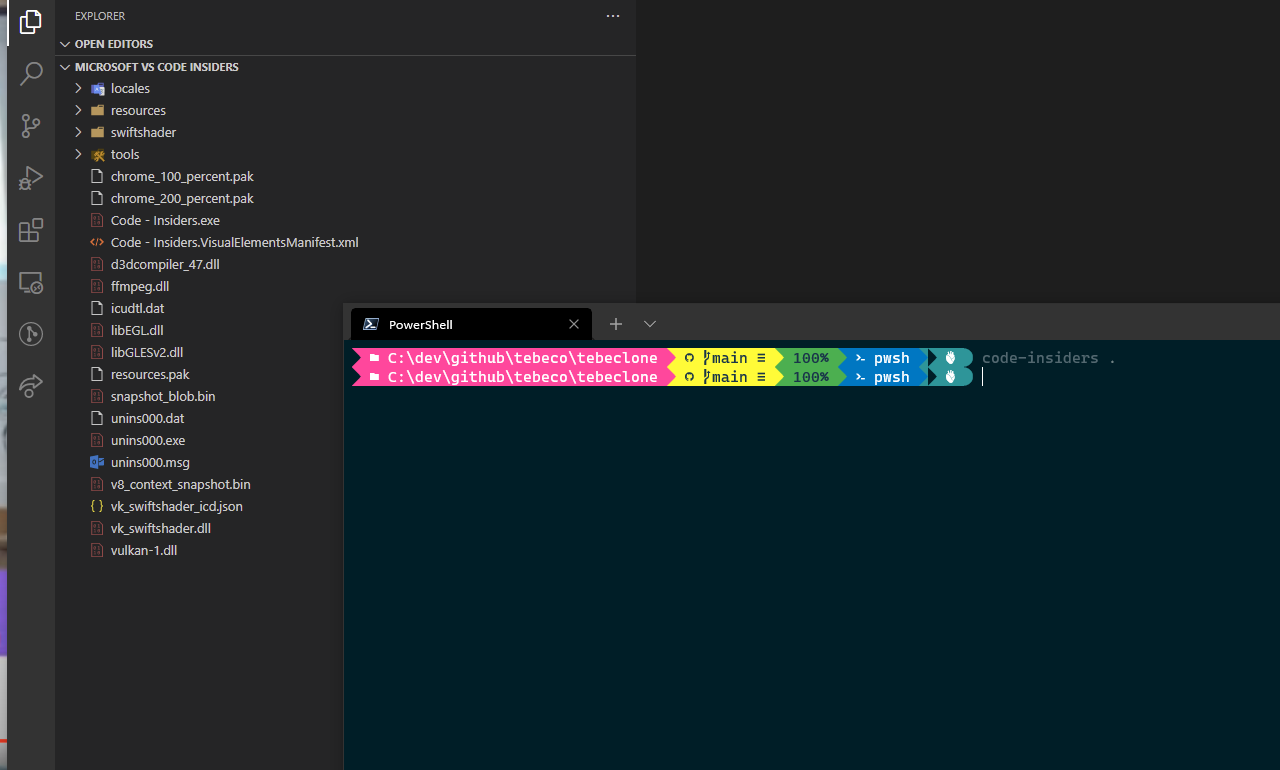Open the Source Control view
Image resolution: width=1280 pixels, height=770 pixels.
(x=30, y=126)
